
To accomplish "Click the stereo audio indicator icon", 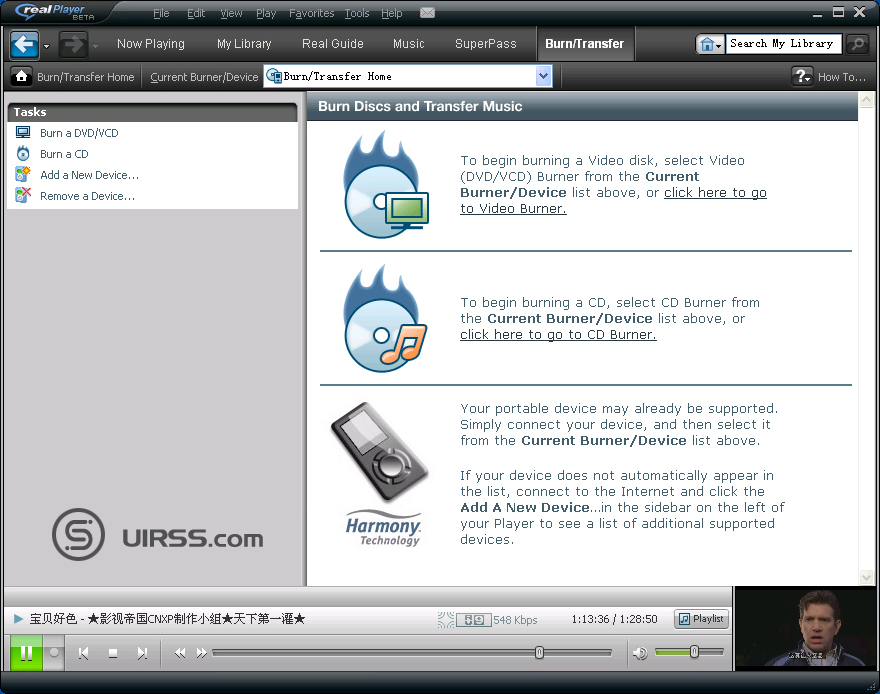I will pyautogui.click(x=474, y=620).
